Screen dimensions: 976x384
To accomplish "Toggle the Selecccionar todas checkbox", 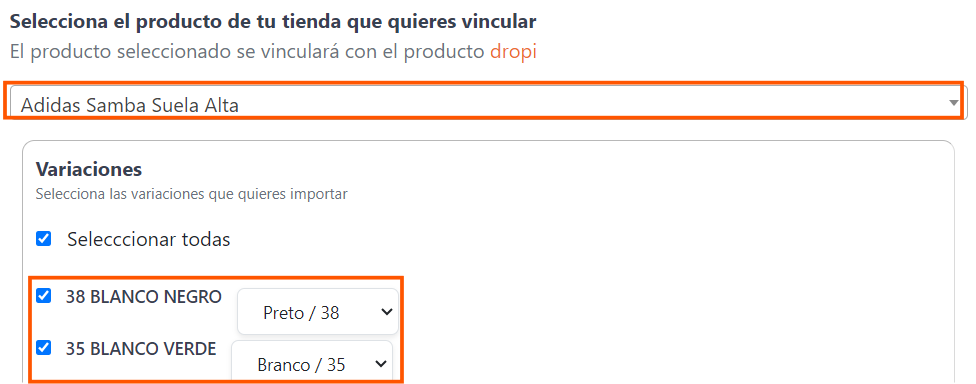I will point(44,238).
